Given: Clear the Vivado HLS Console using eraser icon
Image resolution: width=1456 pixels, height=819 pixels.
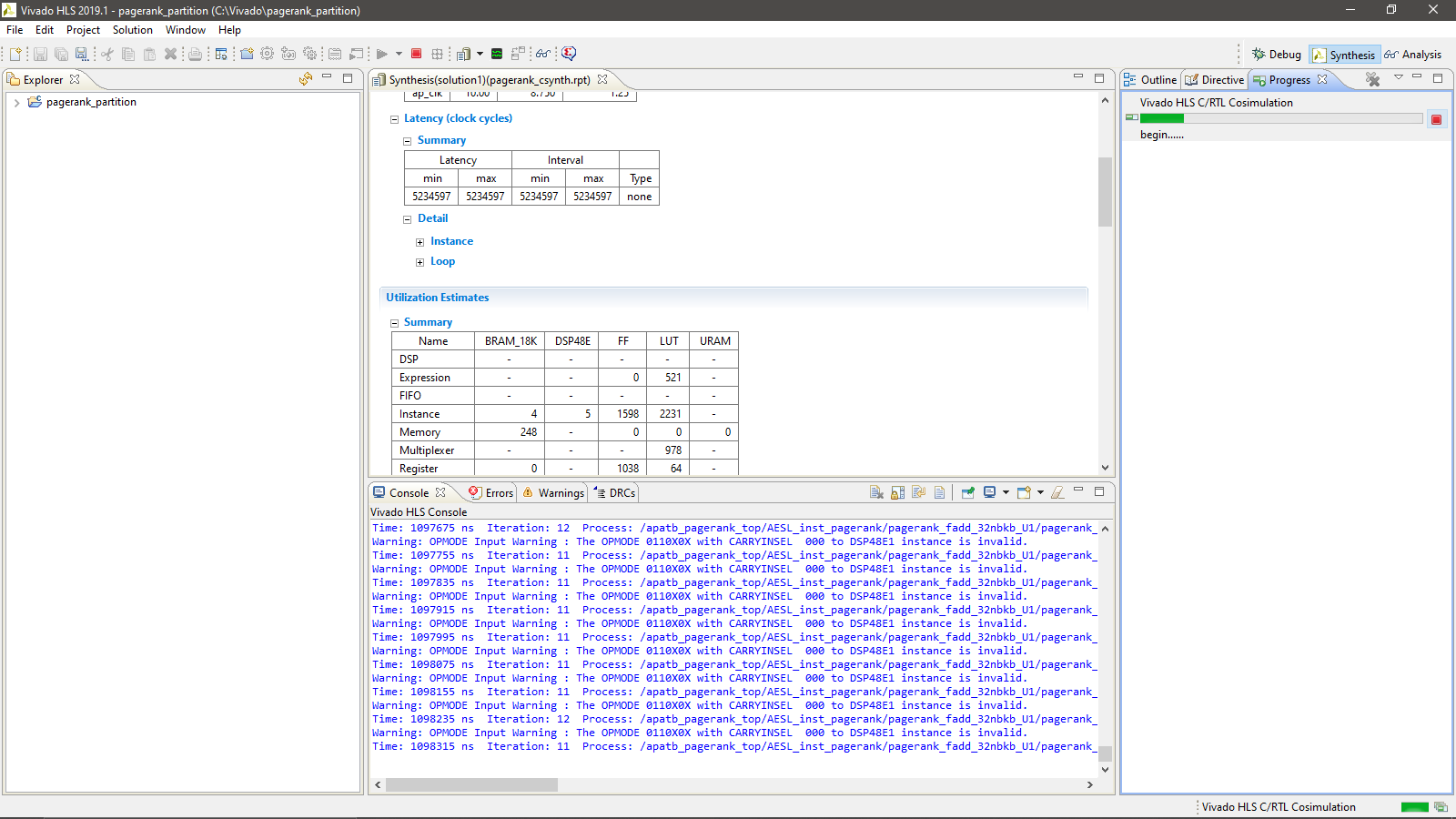Looking at the screenshot, I should (x=1057, y=492).
